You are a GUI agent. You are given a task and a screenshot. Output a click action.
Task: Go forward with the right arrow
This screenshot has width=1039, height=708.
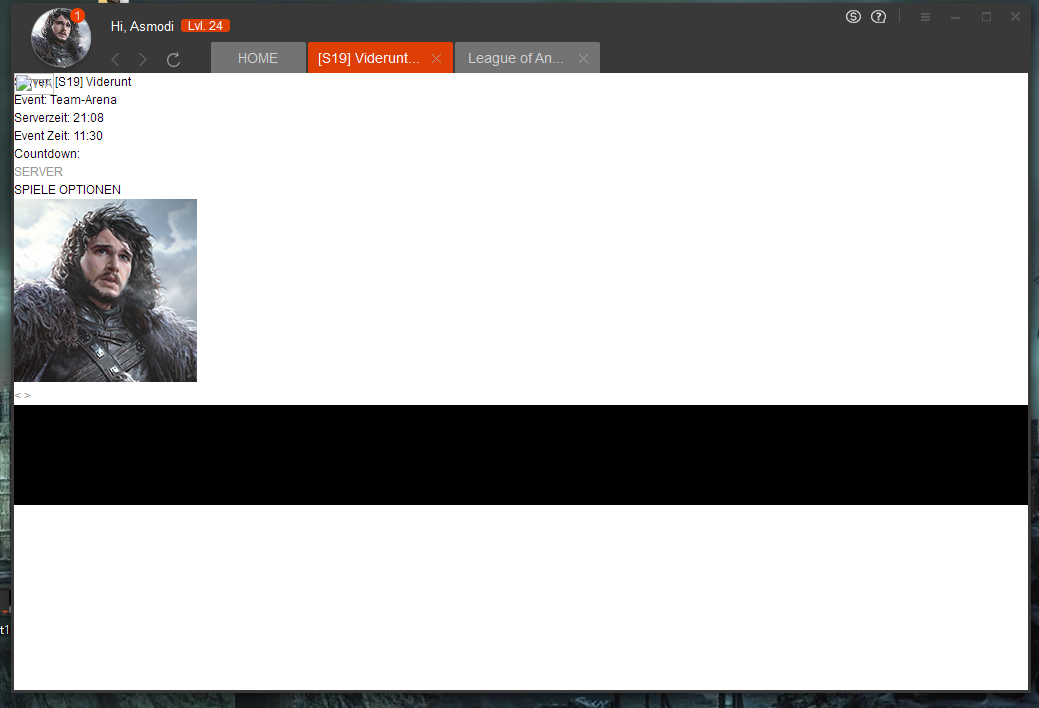tap(143, 59)
